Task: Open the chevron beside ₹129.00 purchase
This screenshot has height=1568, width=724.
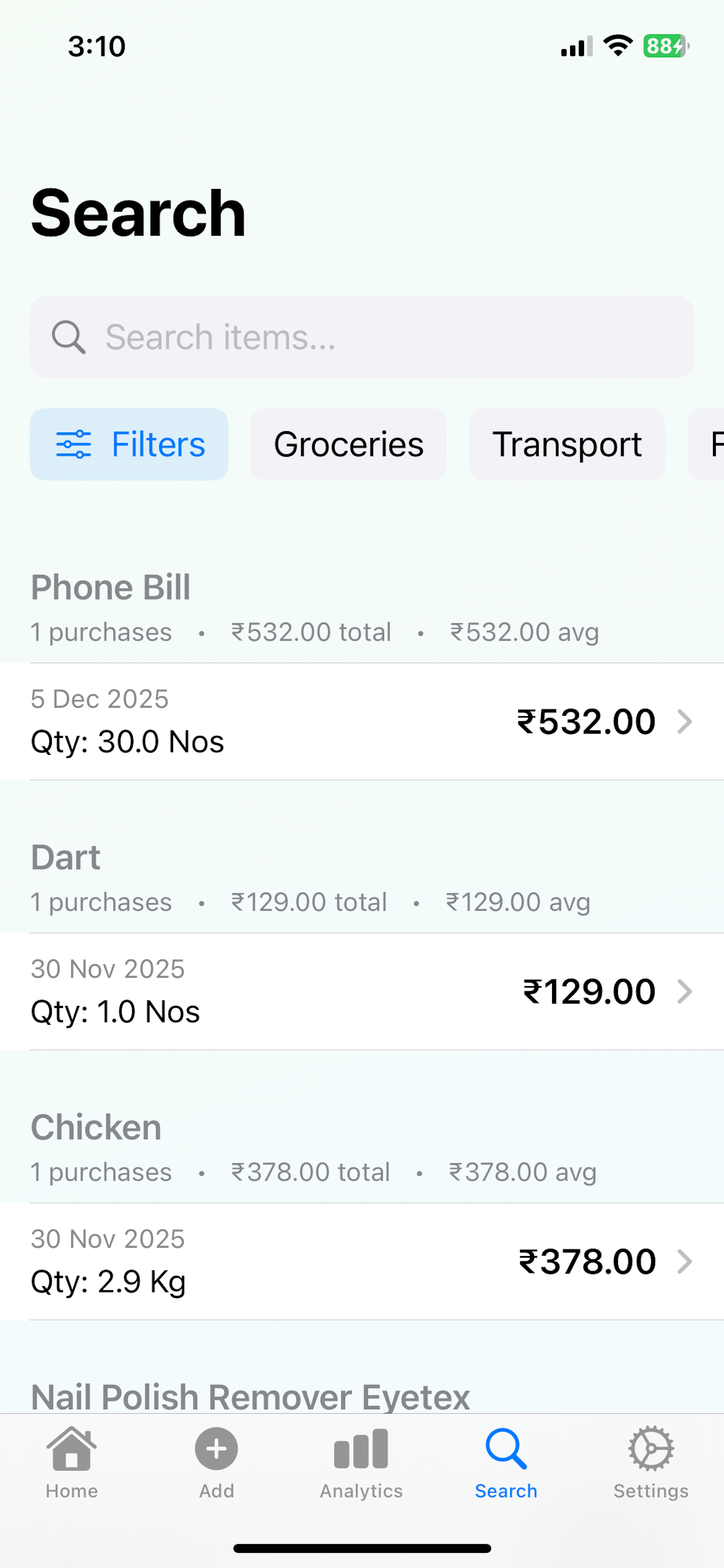Action: (685, 991)
